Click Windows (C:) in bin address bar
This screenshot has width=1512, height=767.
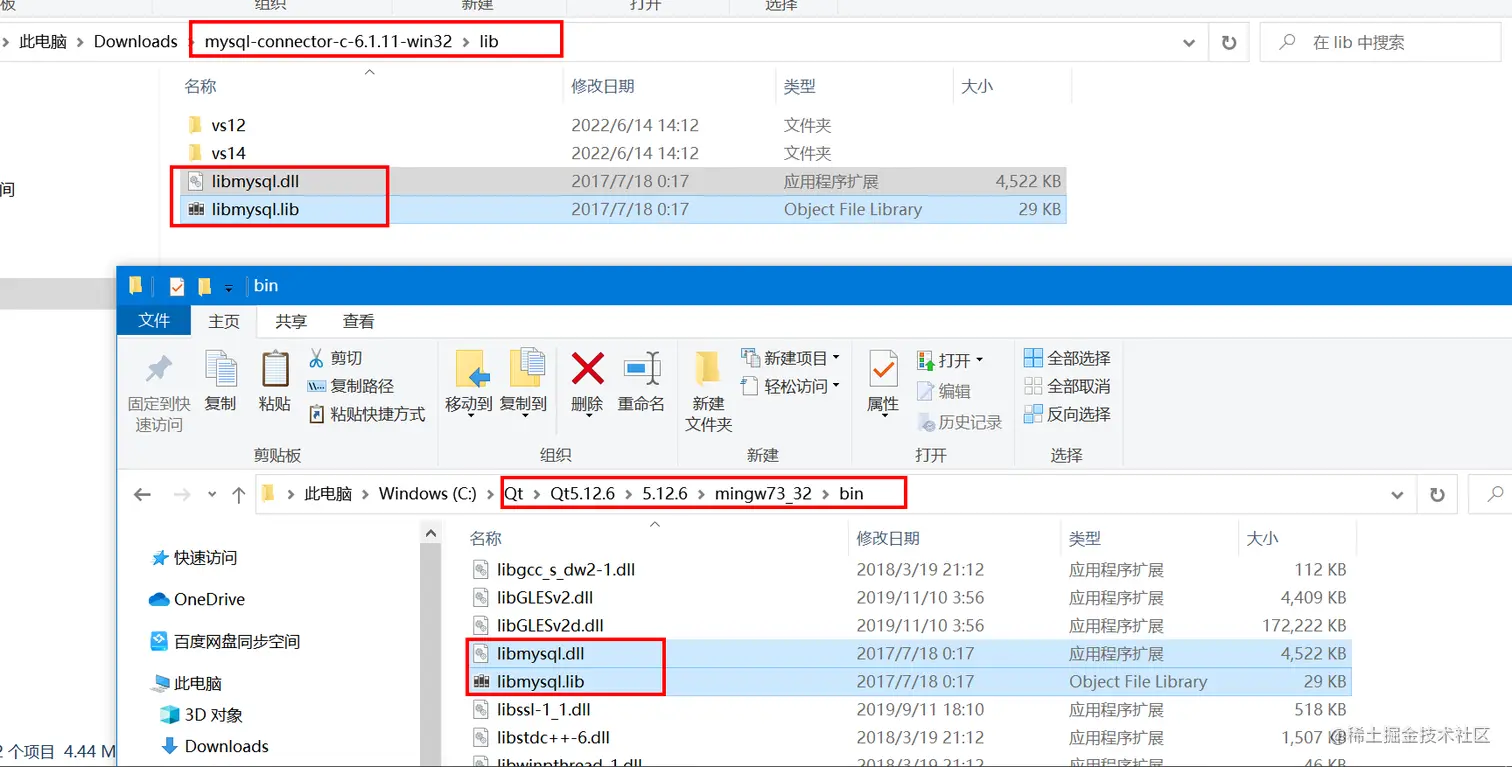(428, 494)
